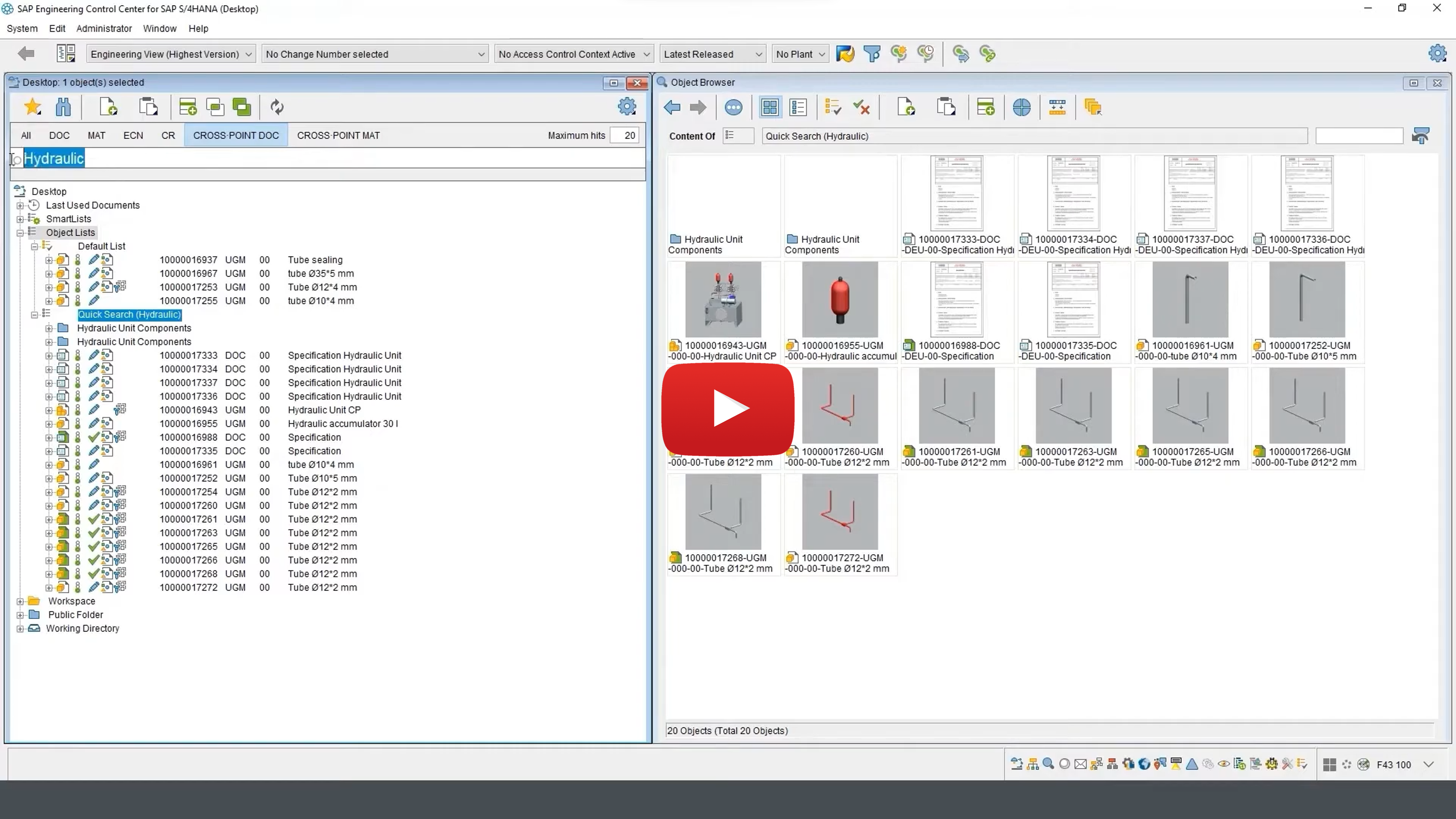This screenshot has height=819, width=1456.
Task: Open the layout panel icon beside back arrow
Action: pos(66,54)
